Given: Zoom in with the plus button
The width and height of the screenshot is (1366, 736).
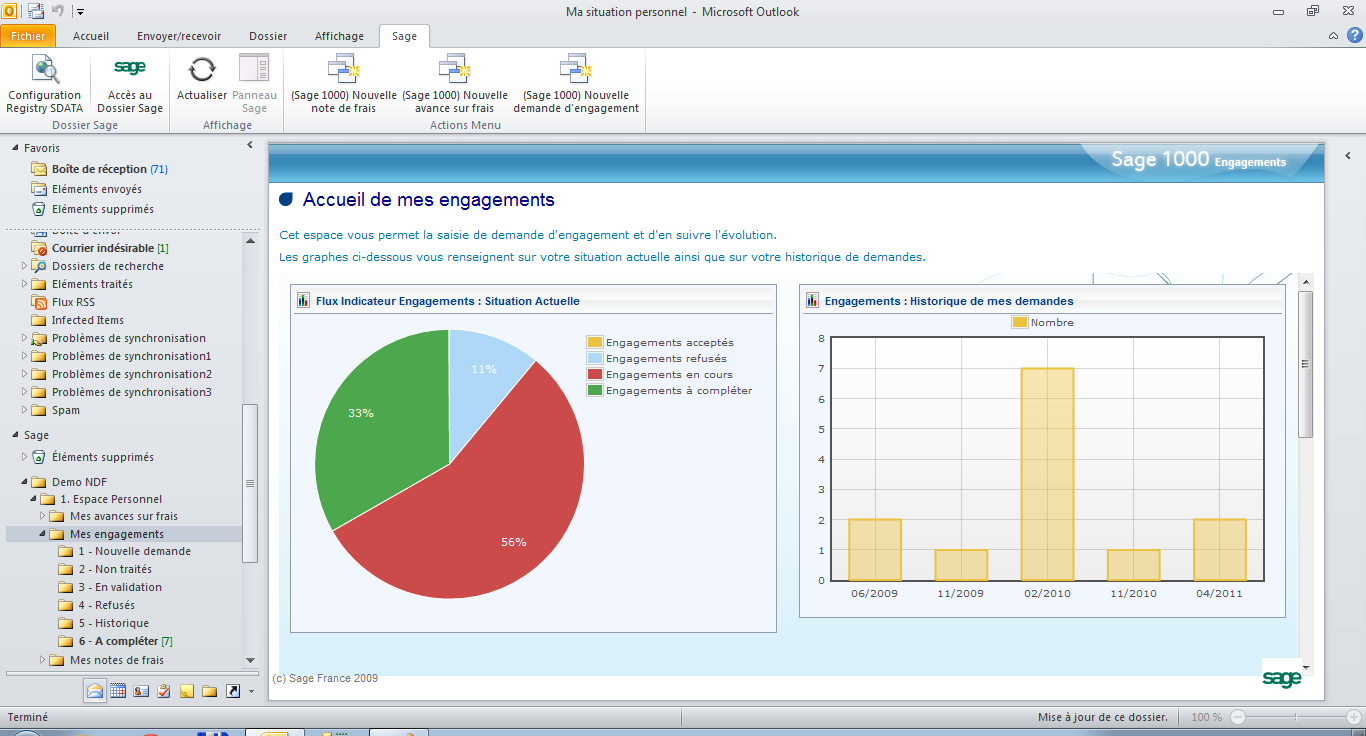Looking at the screenshot, I should pos(1354,717).
